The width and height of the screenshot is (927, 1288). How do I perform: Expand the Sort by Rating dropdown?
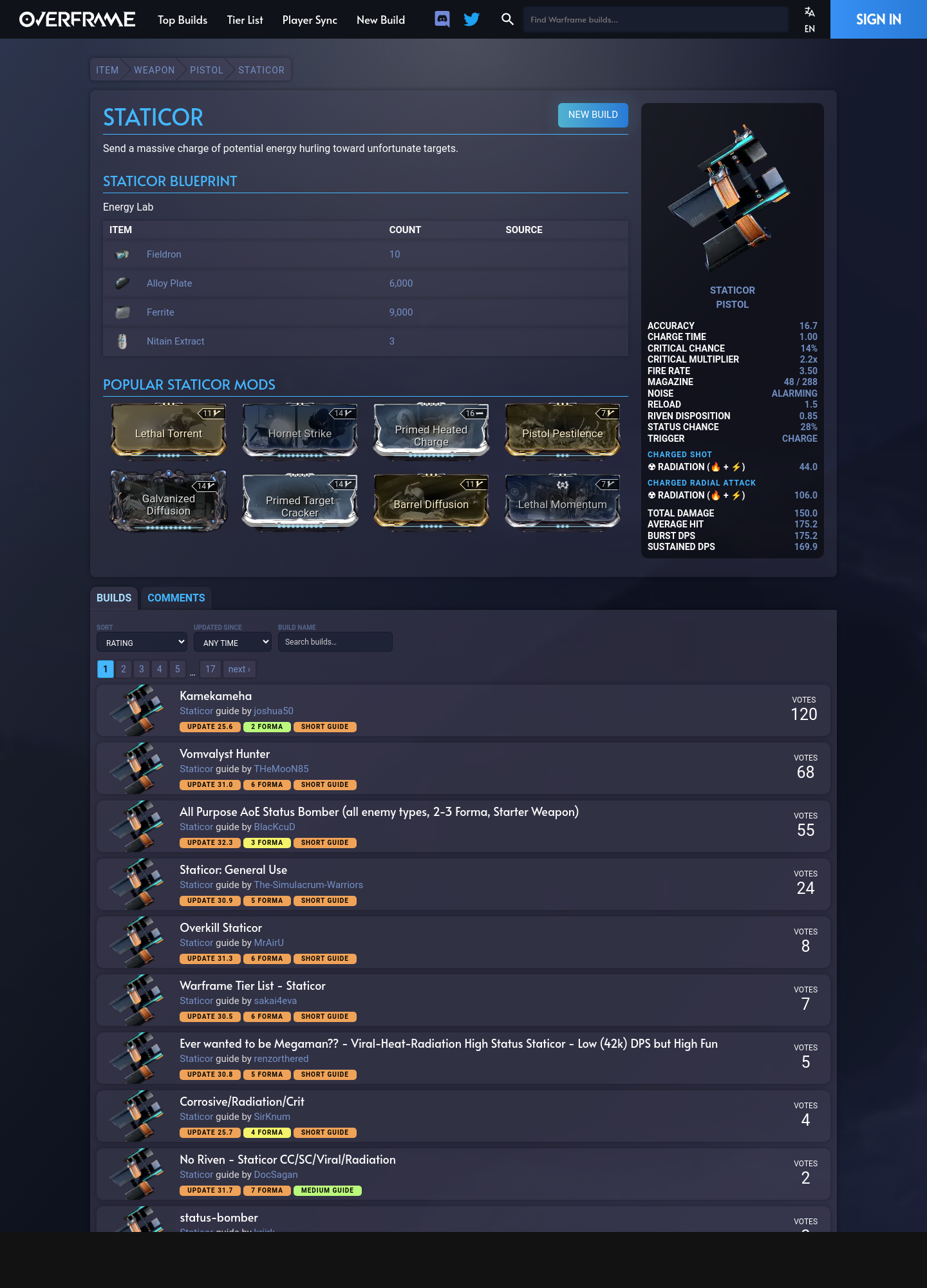tap(142, 642)
